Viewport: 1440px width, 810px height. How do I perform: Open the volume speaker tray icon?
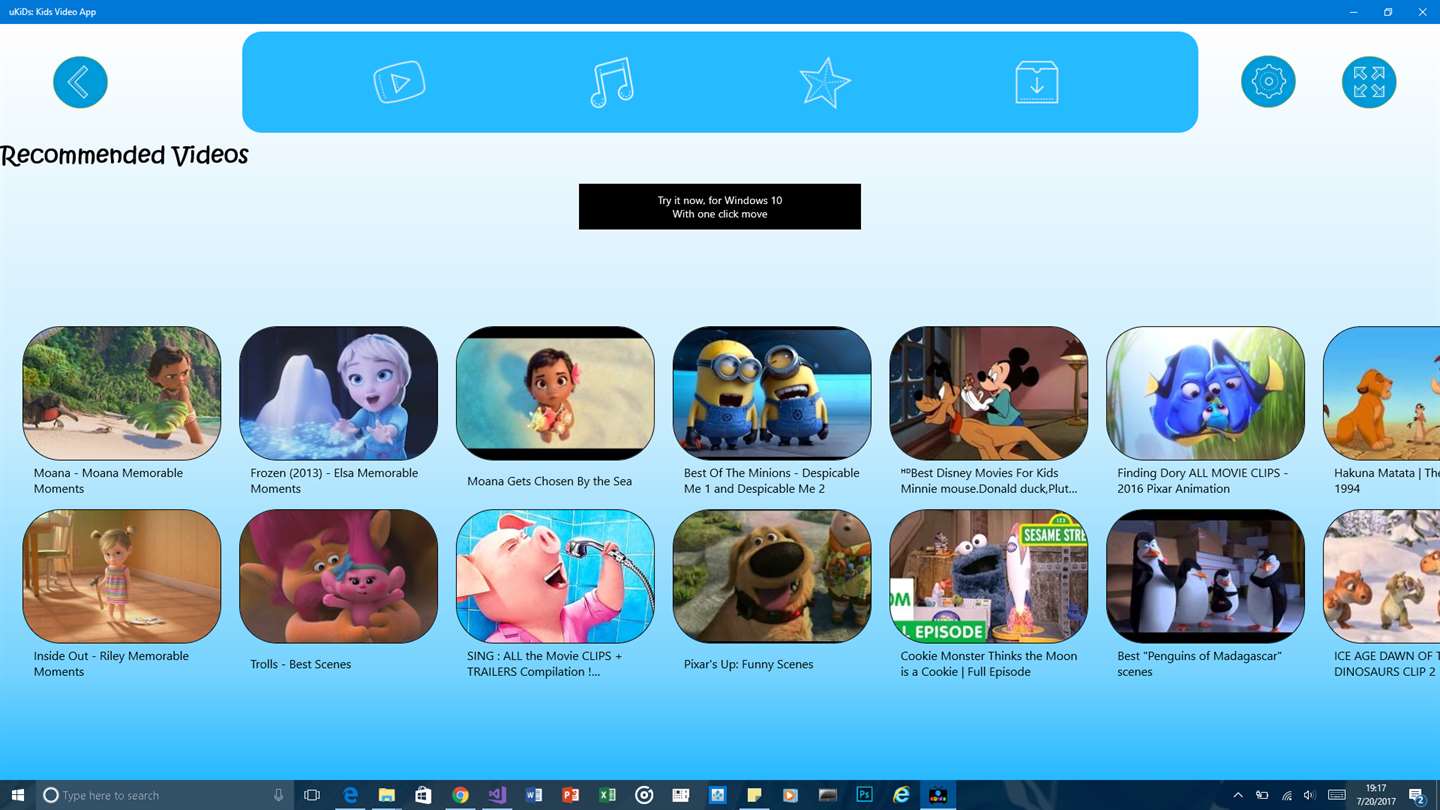pyautogui.click(x=1309, y=795)
